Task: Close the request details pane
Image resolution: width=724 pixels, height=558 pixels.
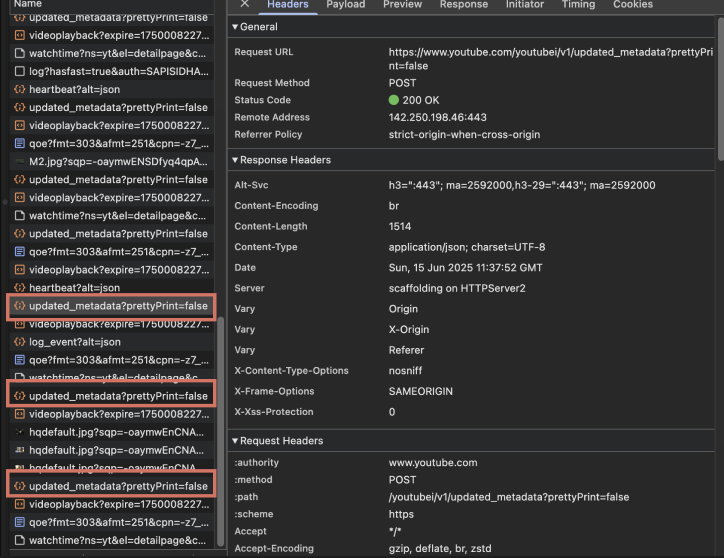Action: [x=245, y=4]
